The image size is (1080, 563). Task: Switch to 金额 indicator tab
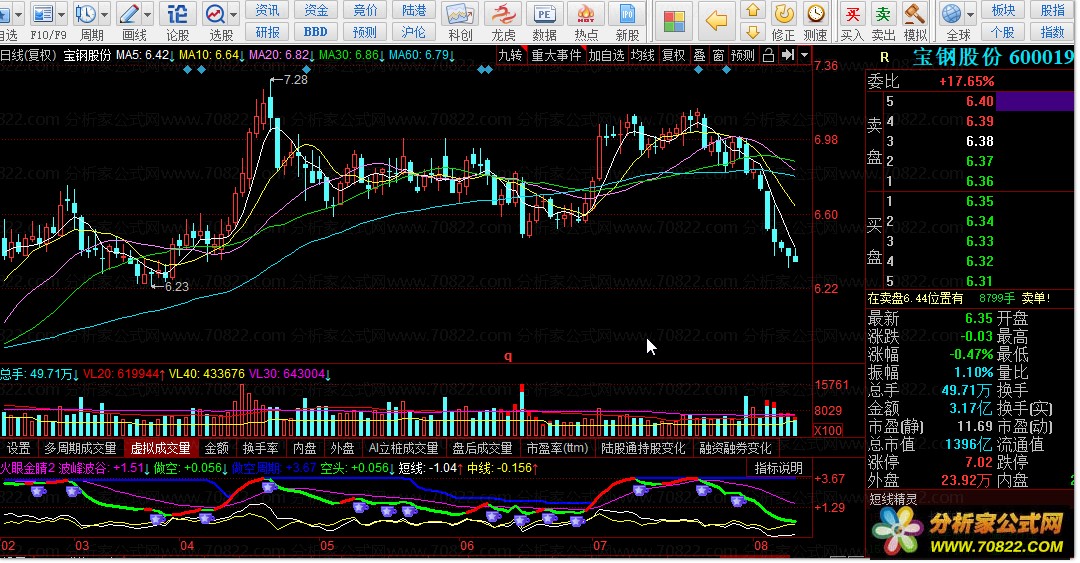click(216, 448)
